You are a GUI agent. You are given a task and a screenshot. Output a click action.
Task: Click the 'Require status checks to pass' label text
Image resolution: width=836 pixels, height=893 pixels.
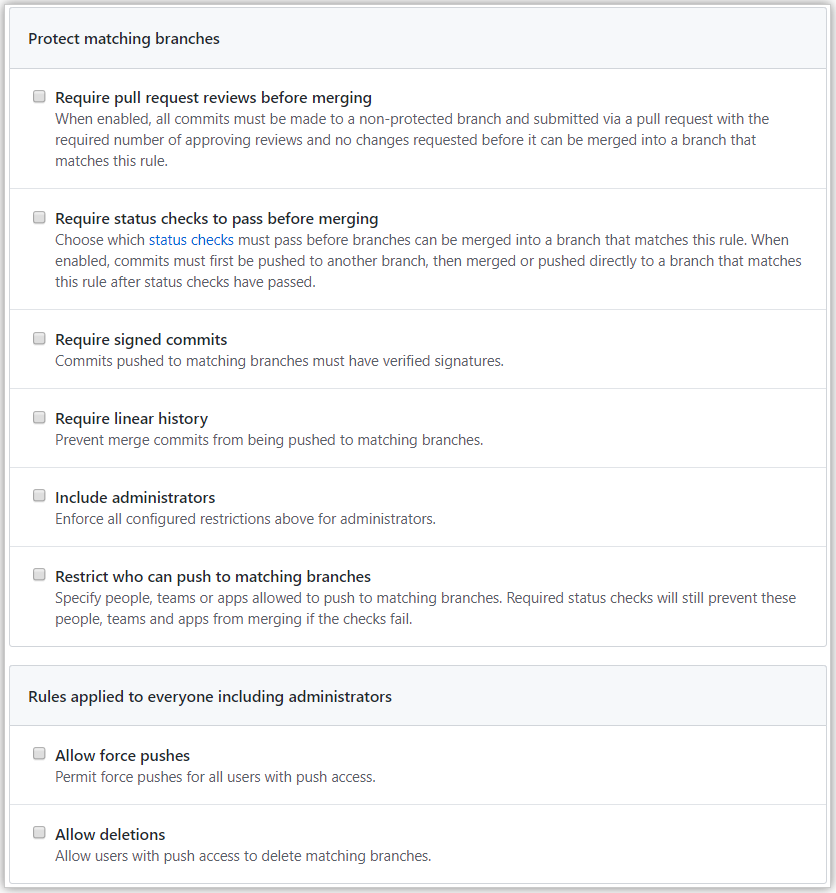click(x=216, y=219)
